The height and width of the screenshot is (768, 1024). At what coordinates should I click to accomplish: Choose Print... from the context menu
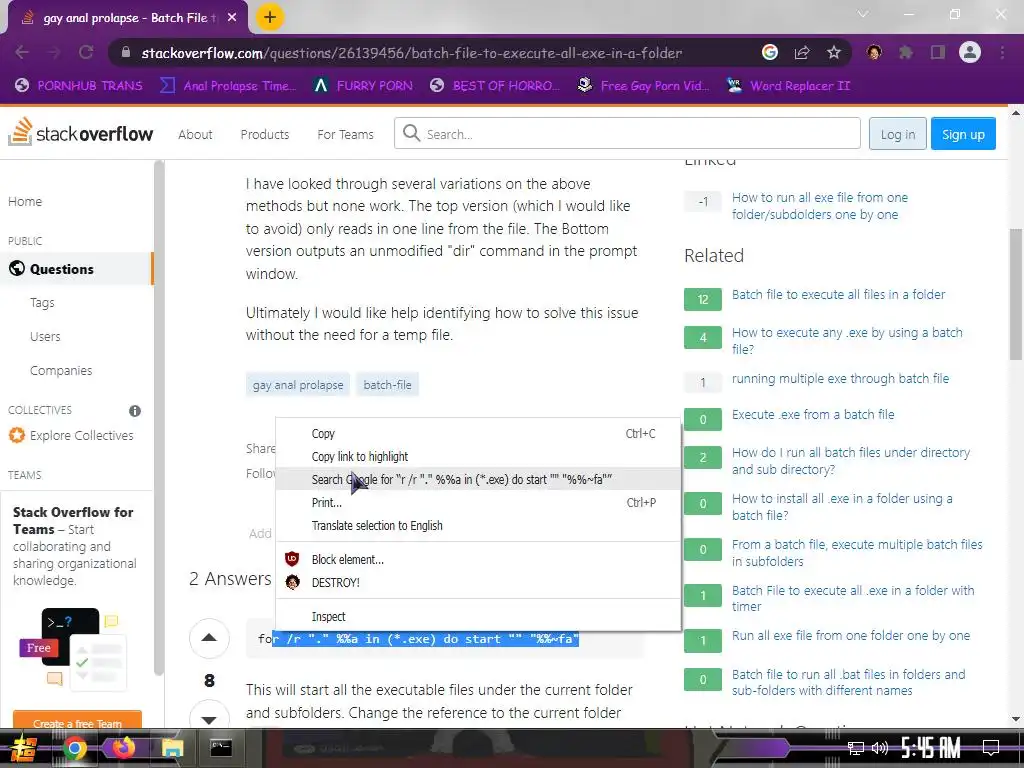point(478,502)
